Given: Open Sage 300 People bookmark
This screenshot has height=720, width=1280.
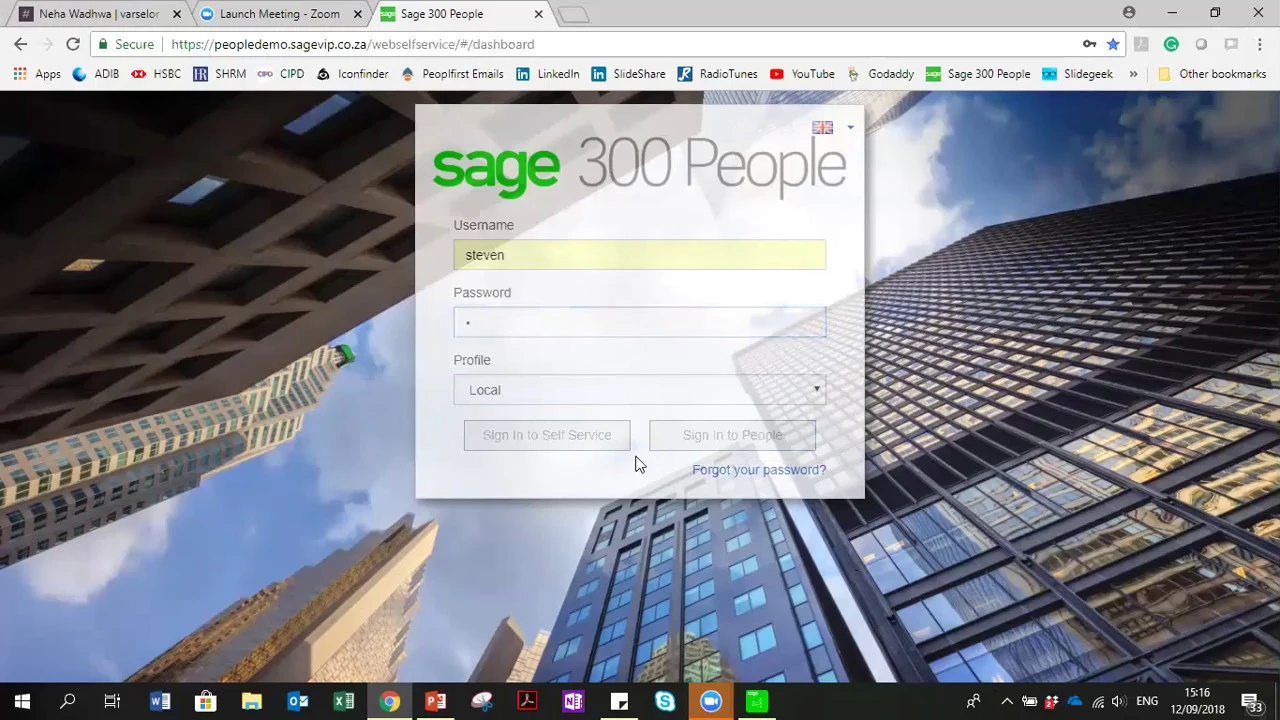Looking at the screenshot, I should point(978,74).
